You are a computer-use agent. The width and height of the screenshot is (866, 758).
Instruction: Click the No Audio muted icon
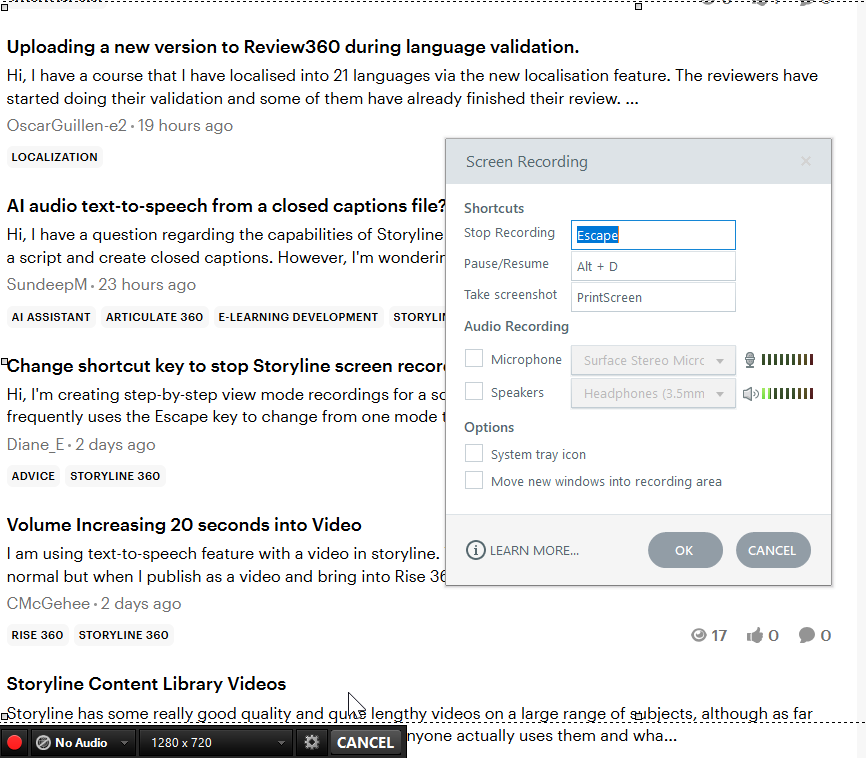pyautogui.click(x=43, y=743)
